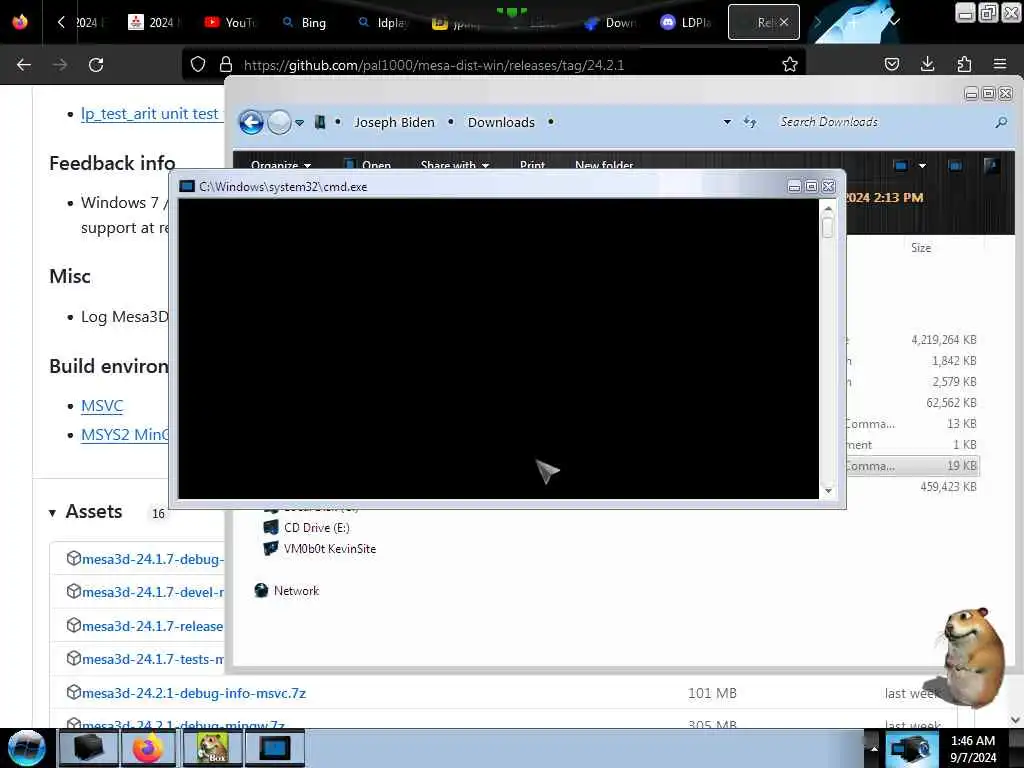Open Explorer help icon
Image resolution: width=1024 pixels, height=768 pixels.
pyautogui.click(x=991, y=165)
